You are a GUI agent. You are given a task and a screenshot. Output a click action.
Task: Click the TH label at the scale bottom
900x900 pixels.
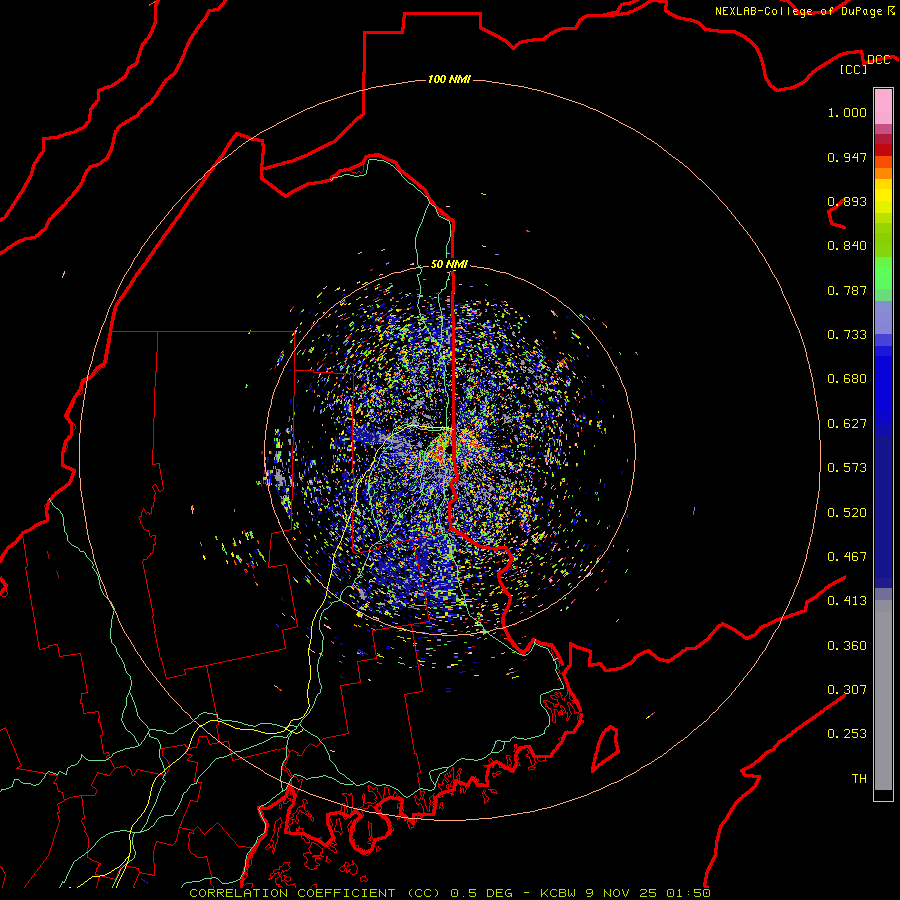(x=859, y=779)
